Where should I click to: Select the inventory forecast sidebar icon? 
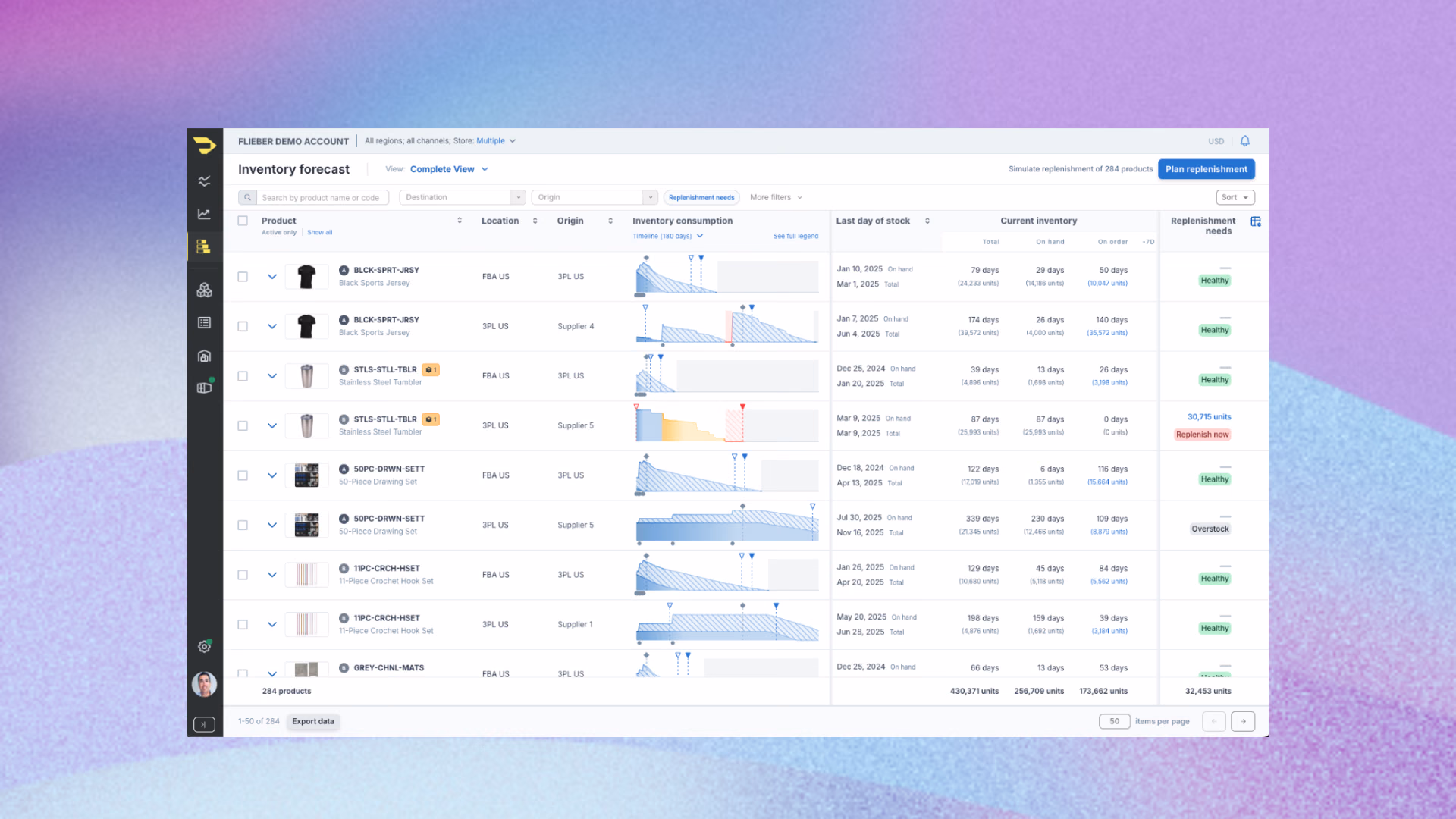pyautogui.click(x=203, y=246)
